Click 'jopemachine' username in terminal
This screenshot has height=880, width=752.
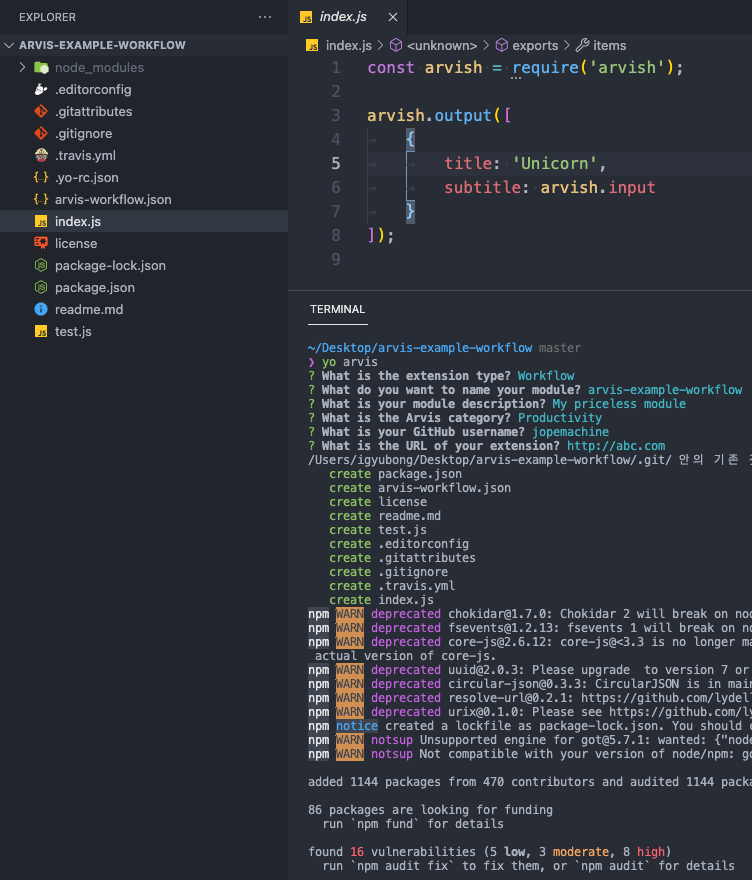pyautogui.click(x=570, y=432)
